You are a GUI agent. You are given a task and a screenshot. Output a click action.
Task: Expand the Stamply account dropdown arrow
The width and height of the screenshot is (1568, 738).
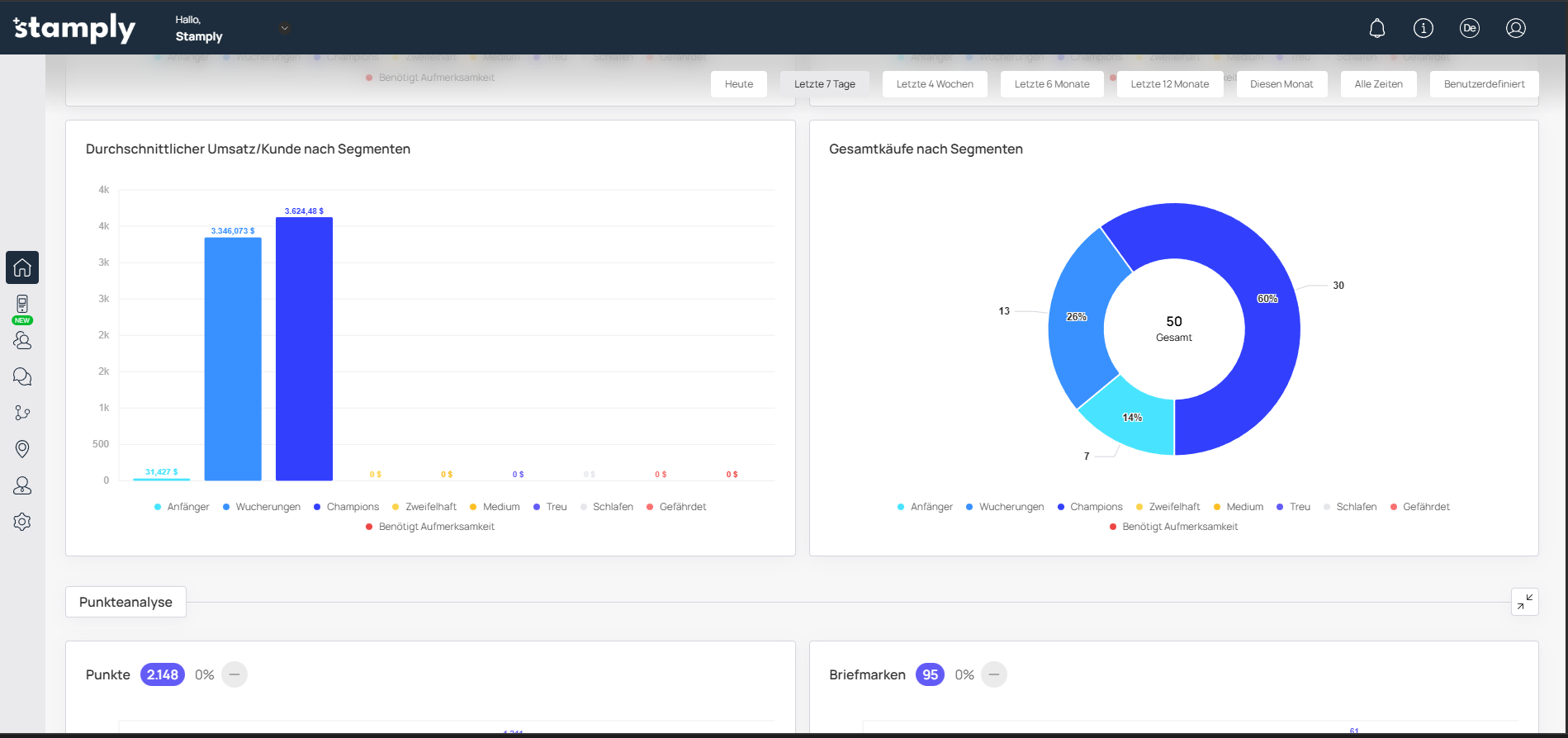(284, 28)
